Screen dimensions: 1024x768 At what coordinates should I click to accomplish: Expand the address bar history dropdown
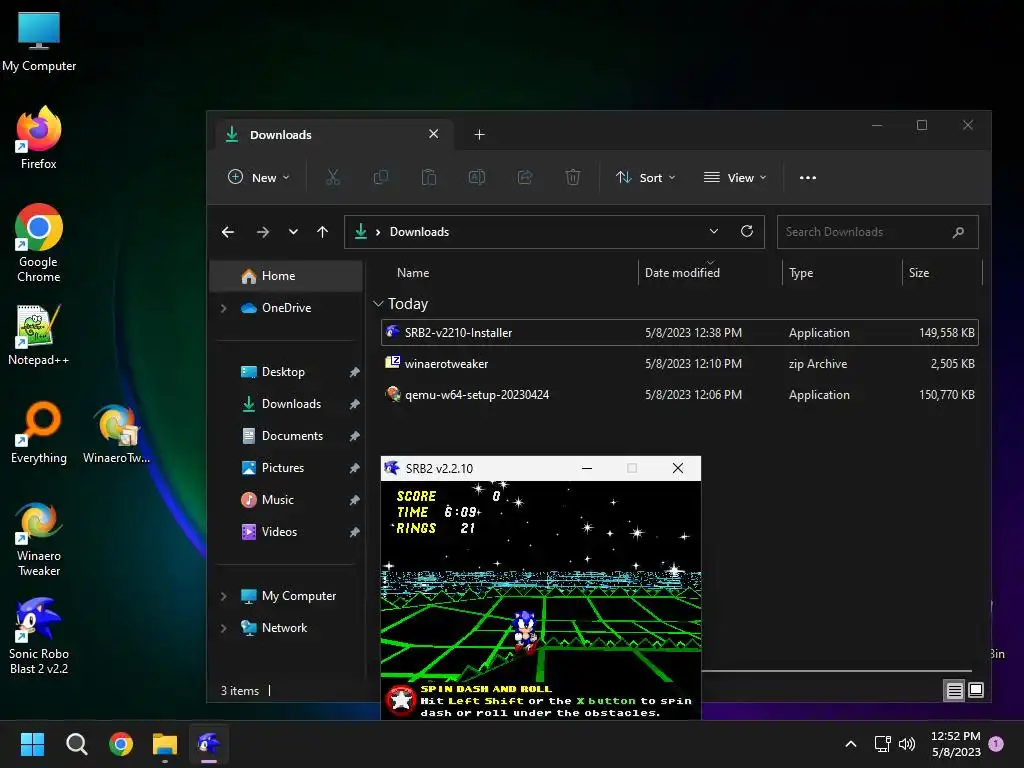[714, 231]
